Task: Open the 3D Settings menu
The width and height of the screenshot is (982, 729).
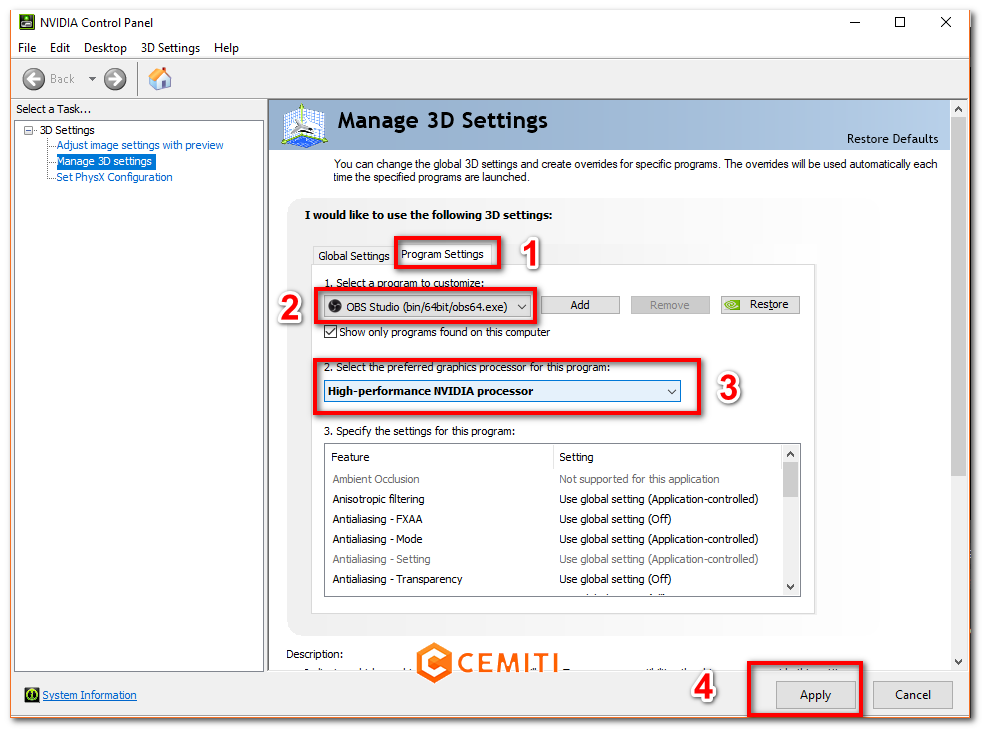Action: [x=170, y=48]
